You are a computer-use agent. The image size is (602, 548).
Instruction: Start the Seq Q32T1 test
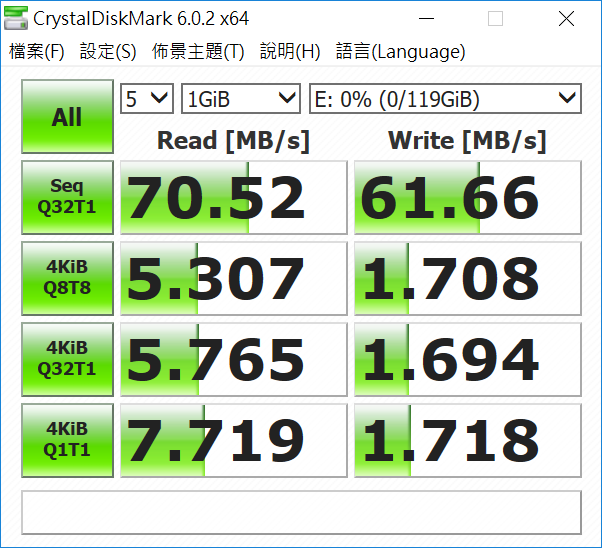pos(67,197)
